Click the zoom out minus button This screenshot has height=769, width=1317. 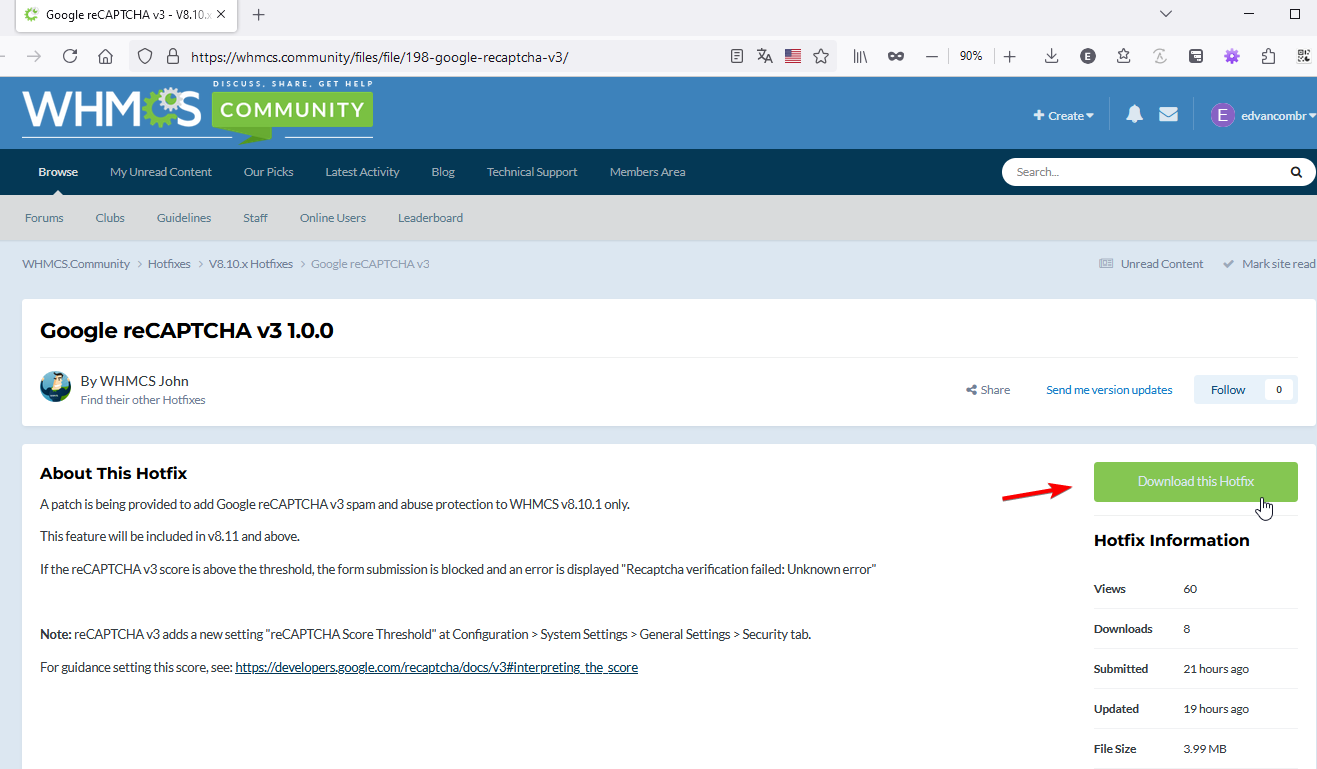[932, 57]
